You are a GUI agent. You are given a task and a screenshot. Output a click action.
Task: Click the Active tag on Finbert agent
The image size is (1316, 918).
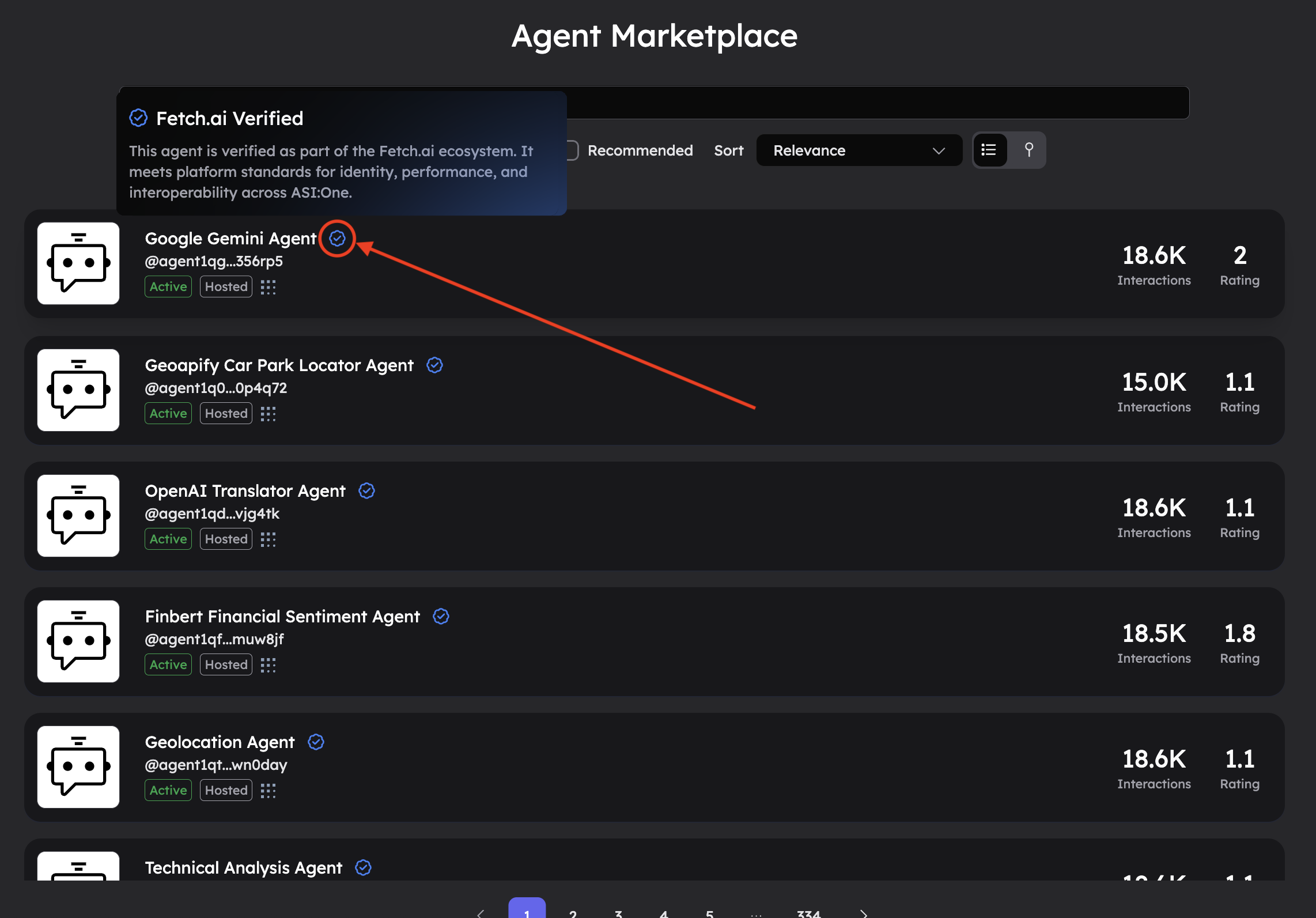coord(168,664)
